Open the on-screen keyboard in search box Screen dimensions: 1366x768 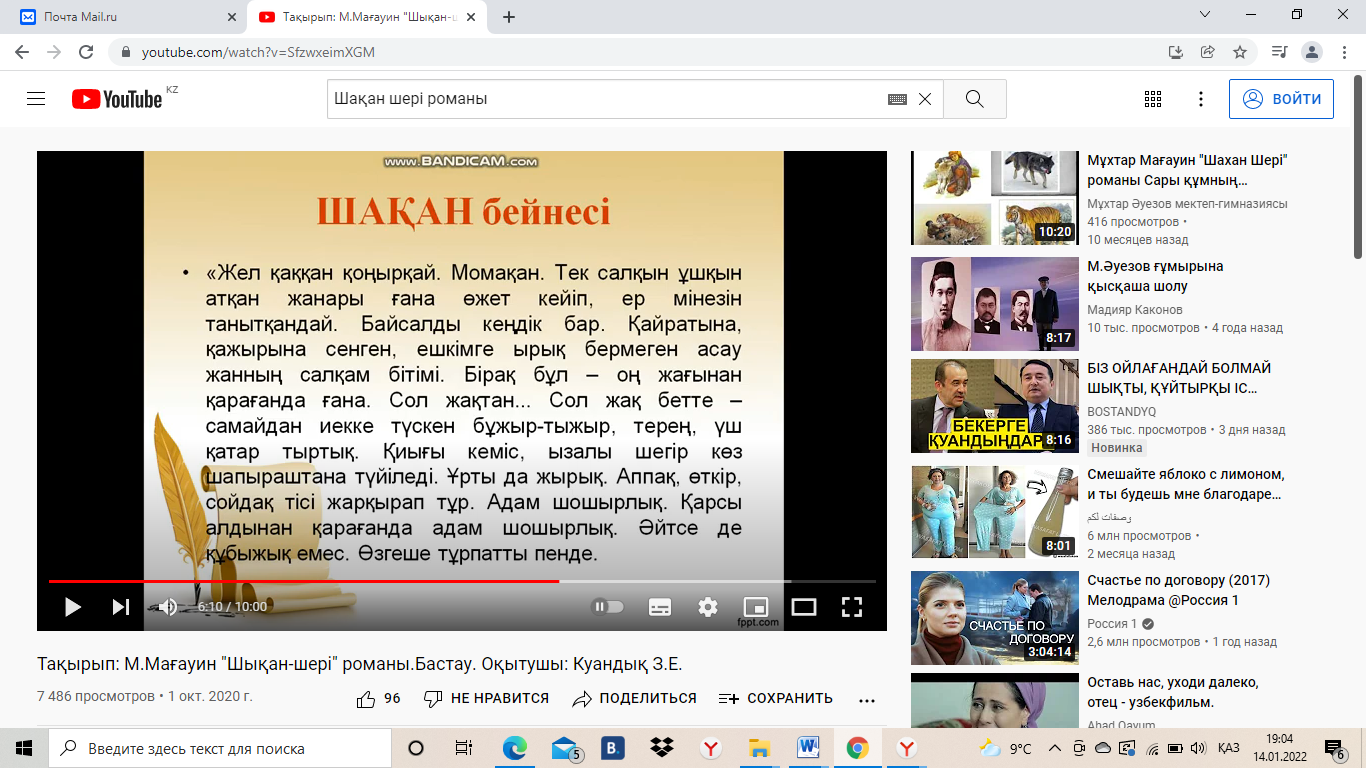(897, 99)
